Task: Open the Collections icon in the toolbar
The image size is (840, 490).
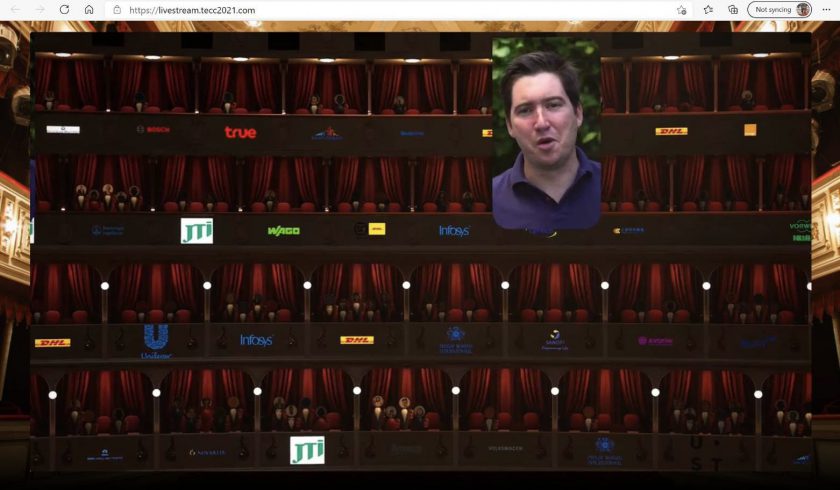Action: (x=733, y=10)
